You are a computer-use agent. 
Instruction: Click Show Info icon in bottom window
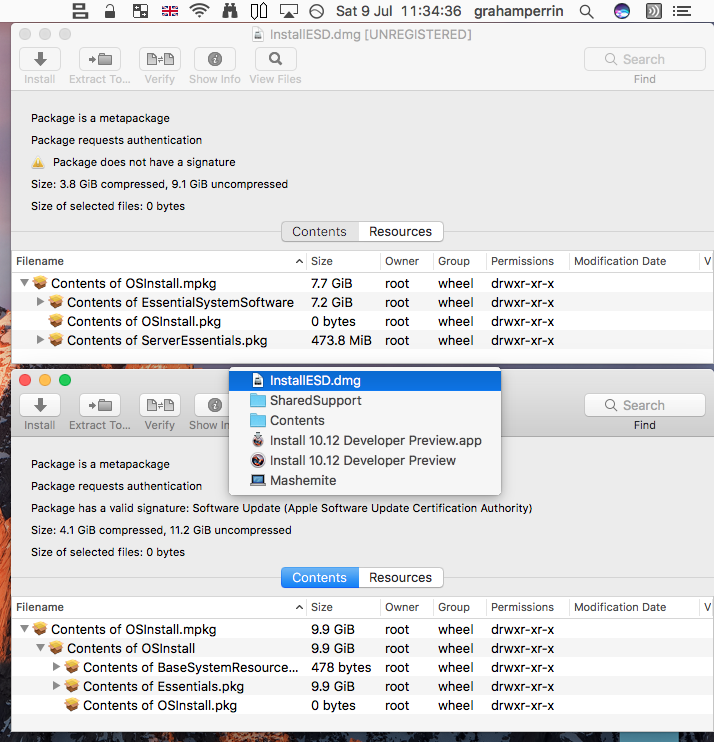point(212,405)
